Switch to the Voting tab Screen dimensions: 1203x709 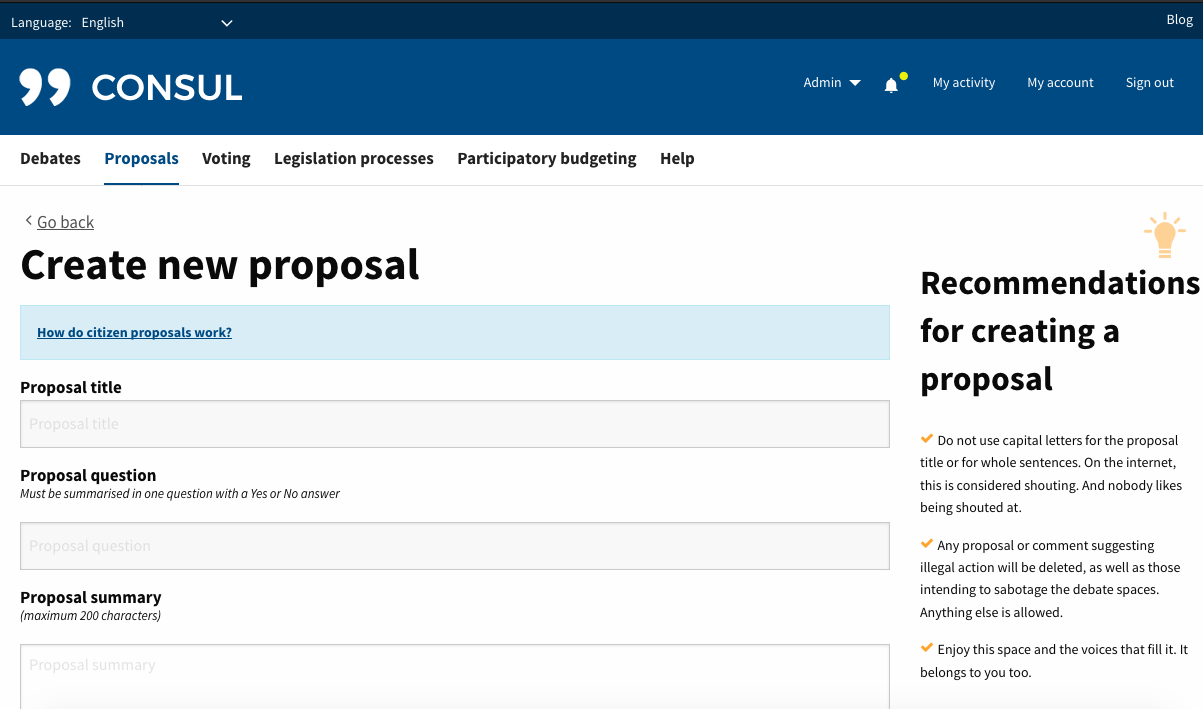[226, 158]
